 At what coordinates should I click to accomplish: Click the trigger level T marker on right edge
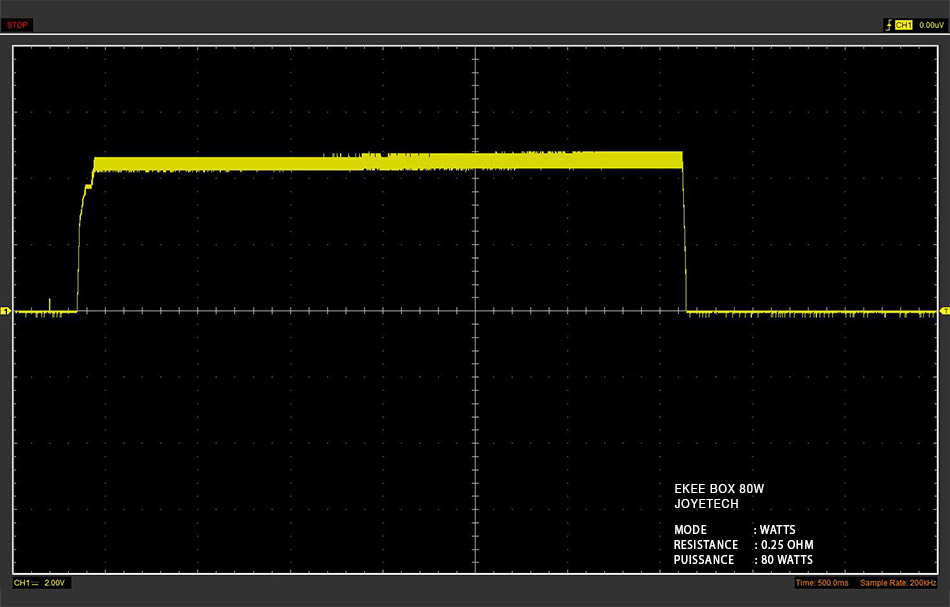coord(945,311)
